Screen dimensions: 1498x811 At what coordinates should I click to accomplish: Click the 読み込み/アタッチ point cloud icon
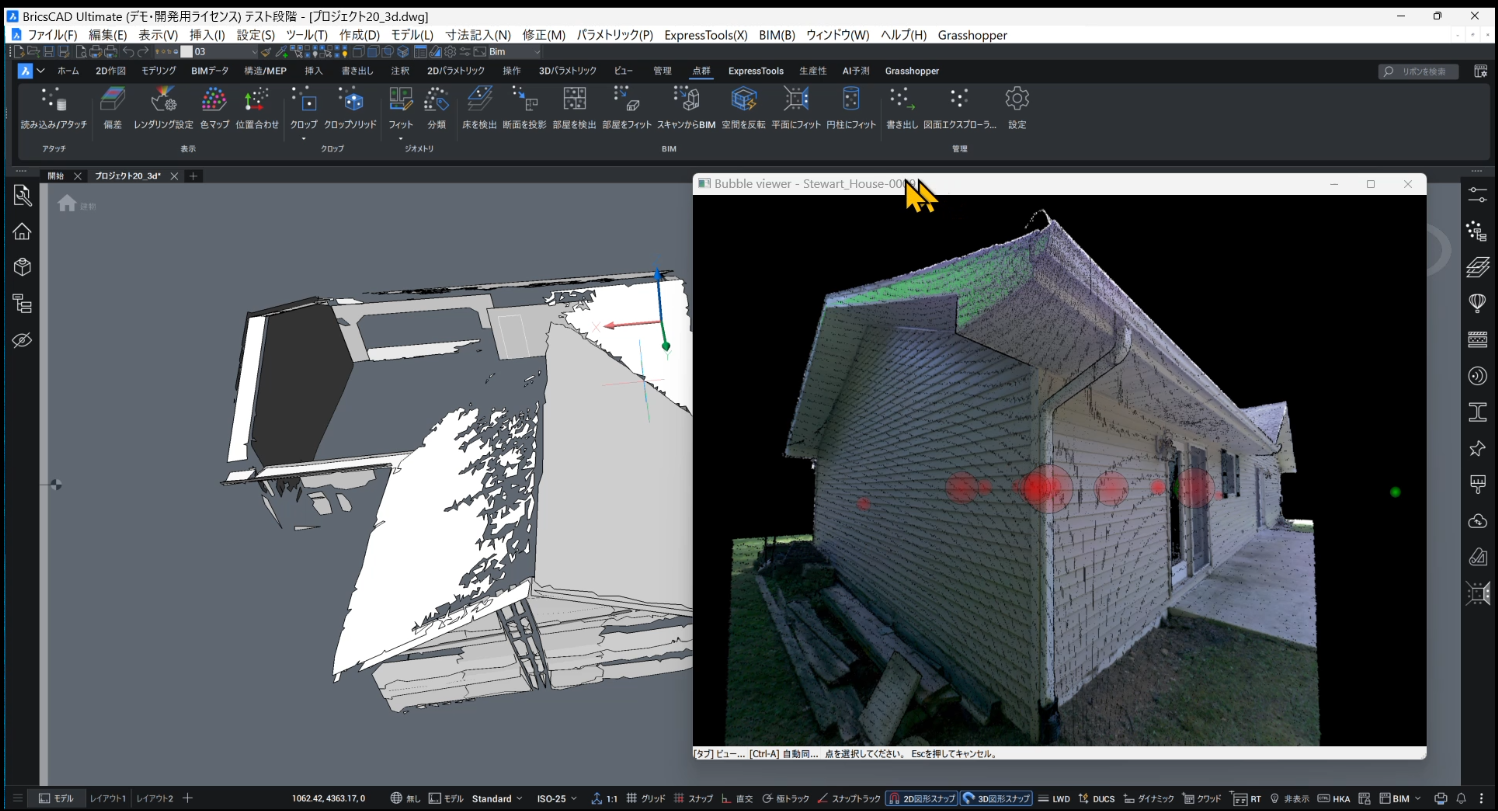(x=53, y=100)
